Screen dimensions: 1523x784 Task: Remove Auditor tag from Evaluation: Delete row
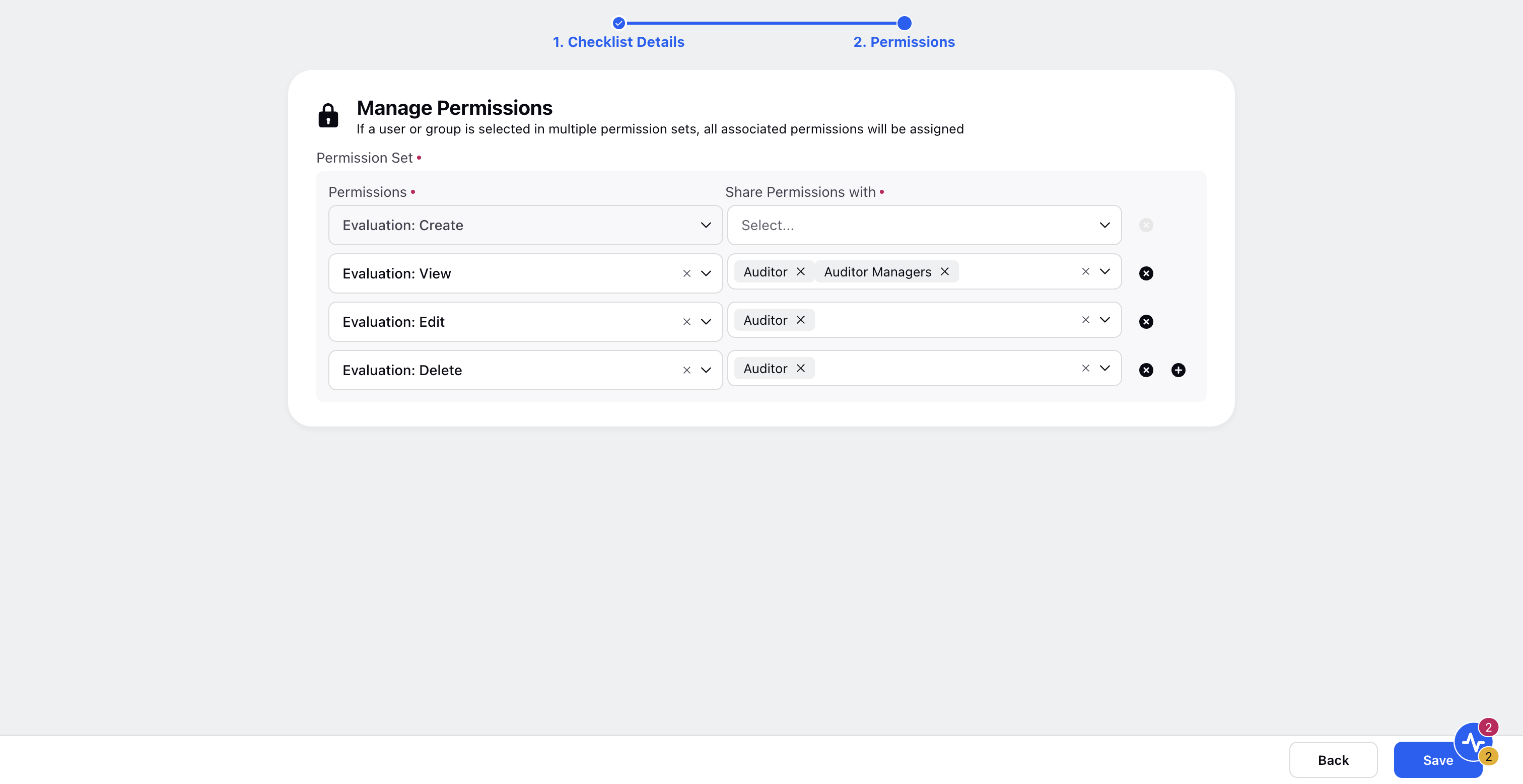pyautogui.click(x=800, y=369)
